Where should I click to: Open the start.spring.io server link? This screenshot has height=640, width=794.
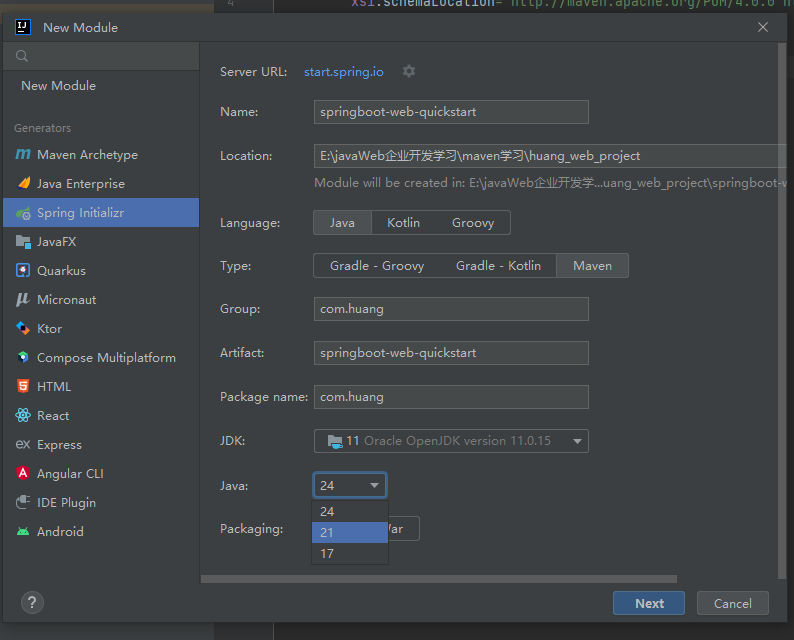pos(343,72)
